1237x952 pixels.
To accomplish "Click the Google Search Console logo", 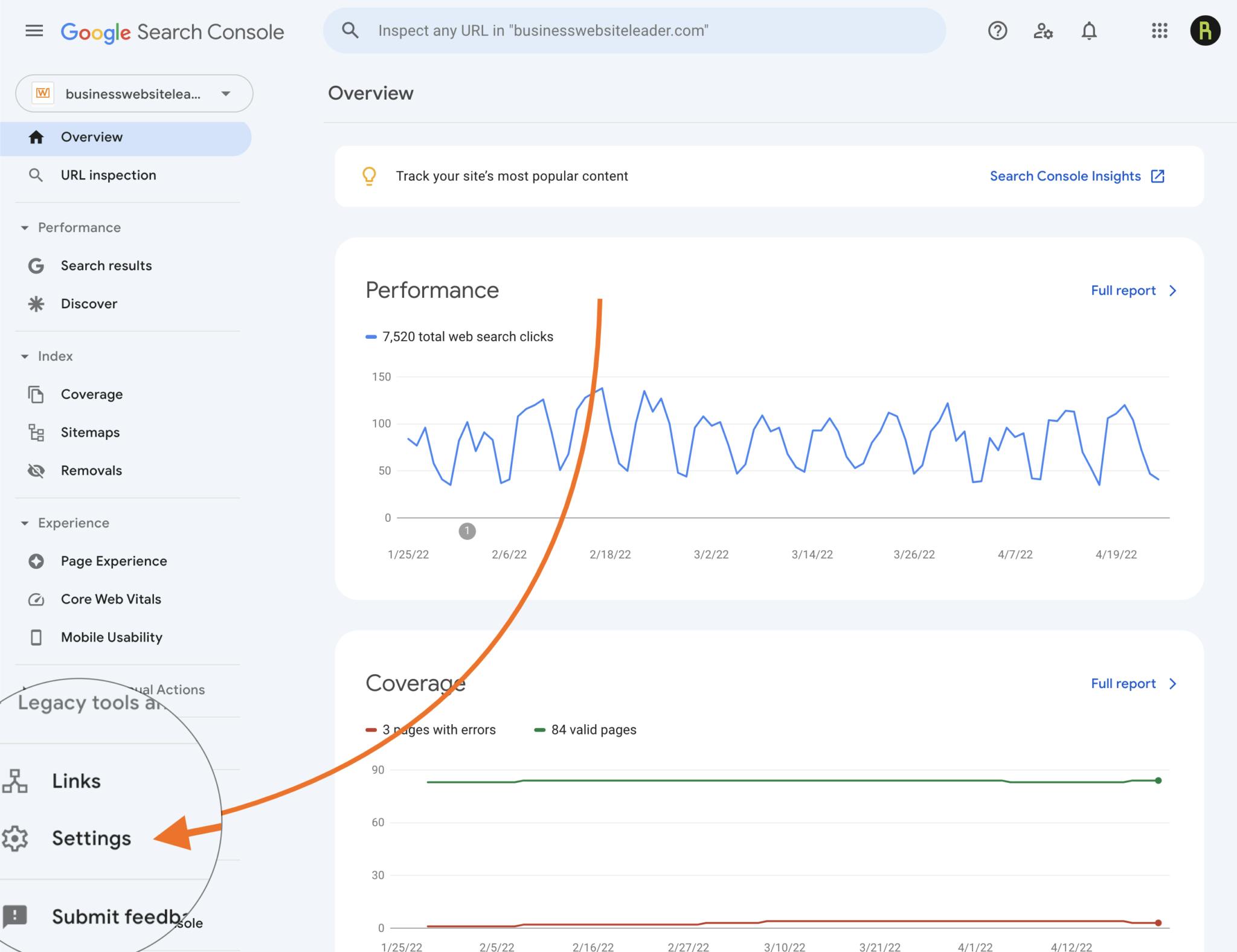I will (172, 32).
